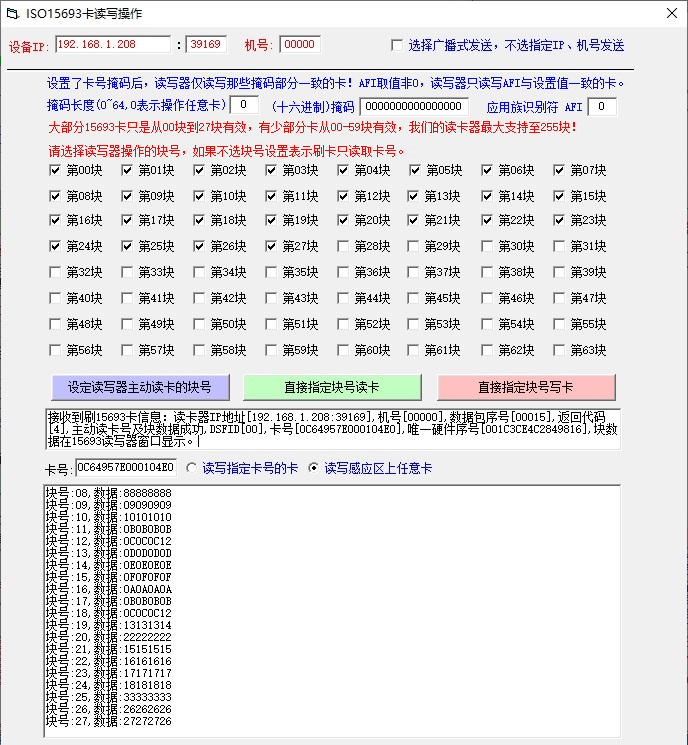Focus the port number field 39169
This screenshot has height=745, width=688.
[x=207, y=44]
